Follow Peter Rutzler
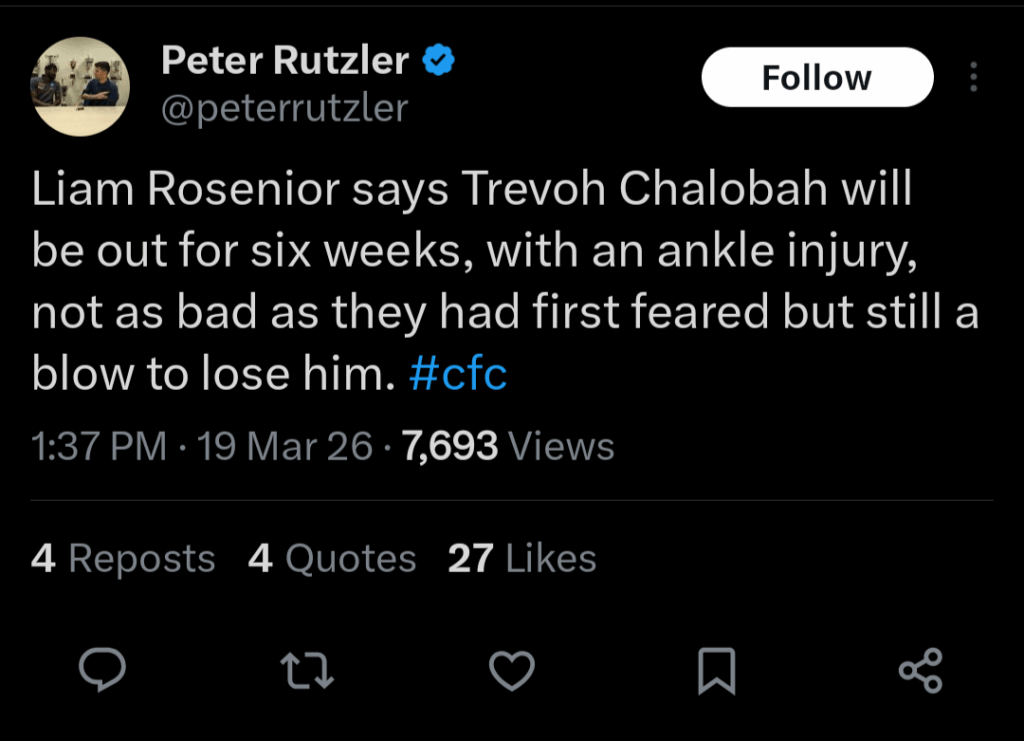 click(x=817, y=76)
